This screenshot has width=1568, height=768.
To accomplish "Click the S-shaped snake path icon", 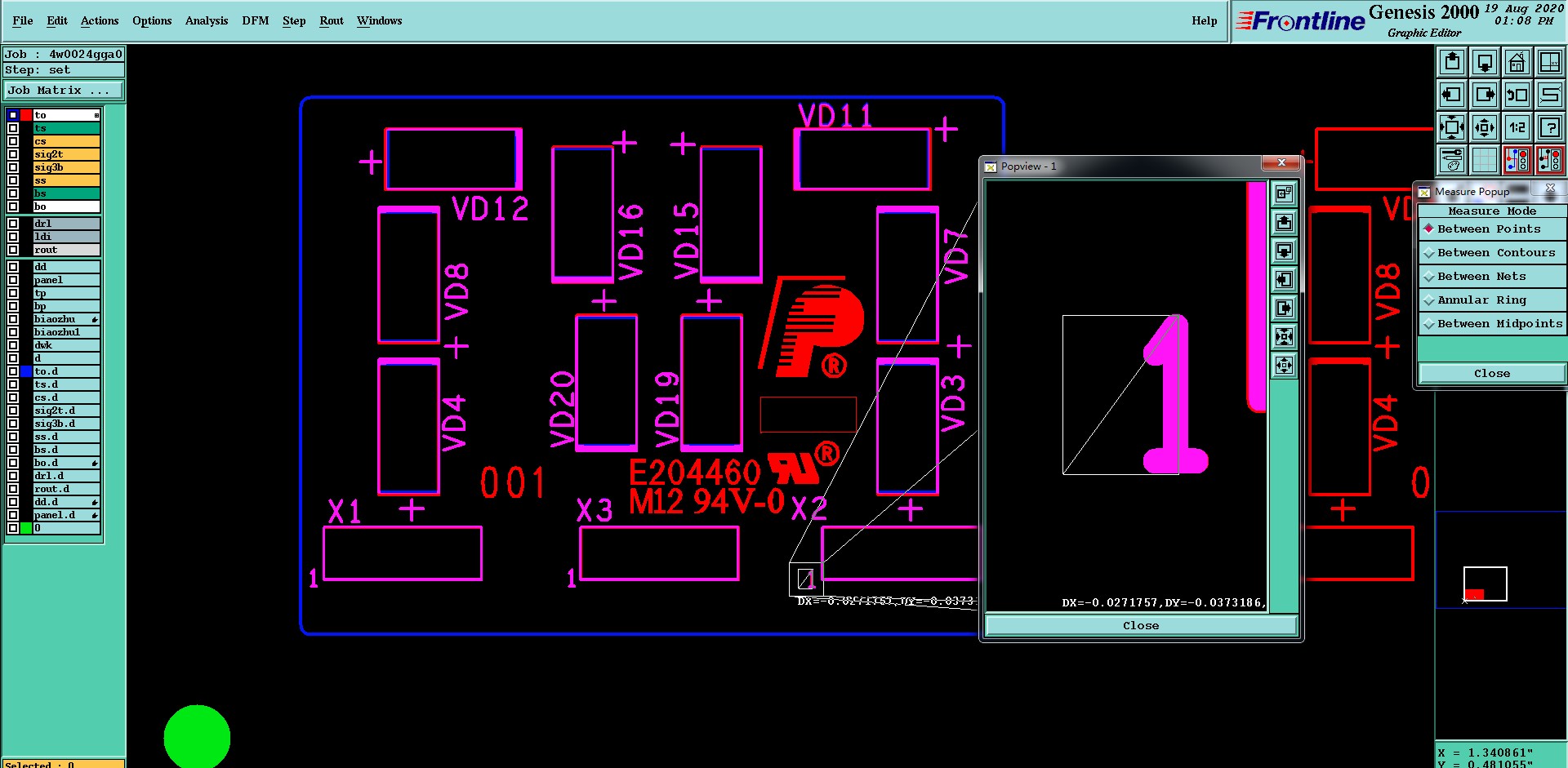I will click(x=1550, y=95).
